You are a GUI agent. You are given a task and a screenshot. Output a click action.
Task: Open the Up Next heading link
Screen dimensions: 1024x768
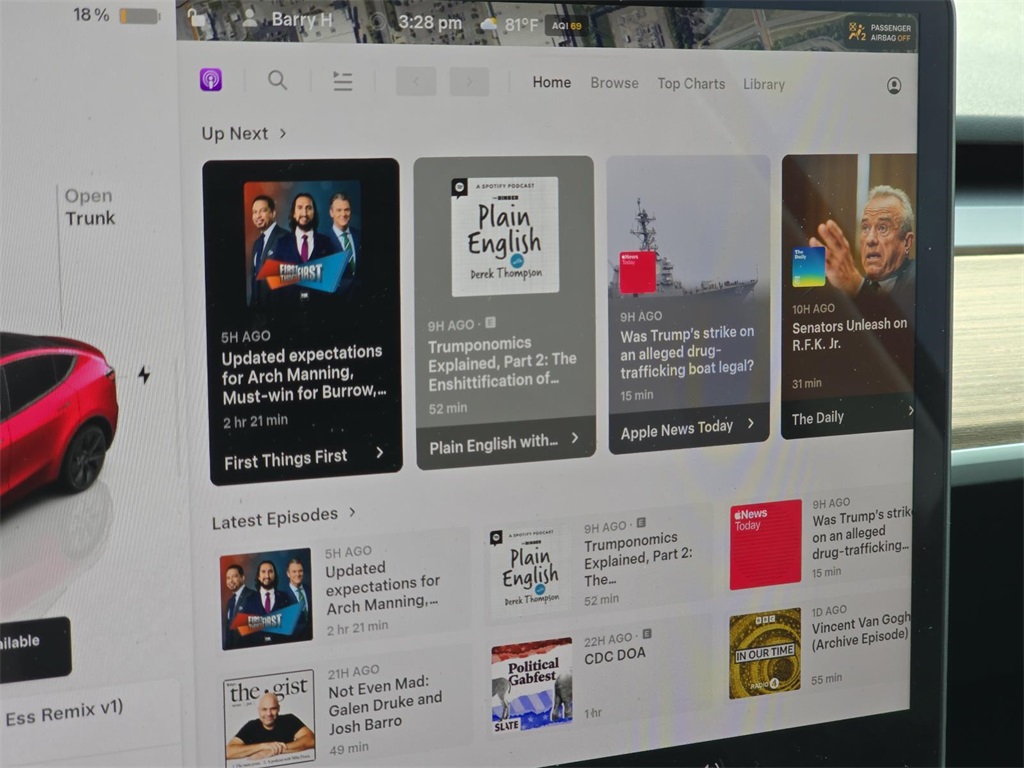point(234,133)
